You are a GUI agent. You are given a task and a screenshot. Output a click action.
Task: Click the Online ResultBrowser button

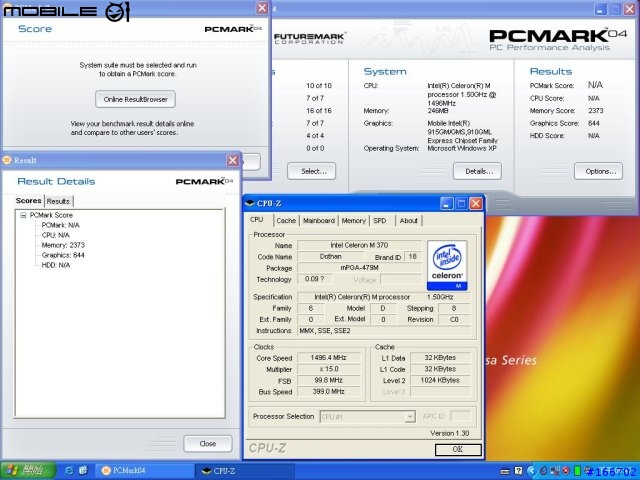coord(136,99)
